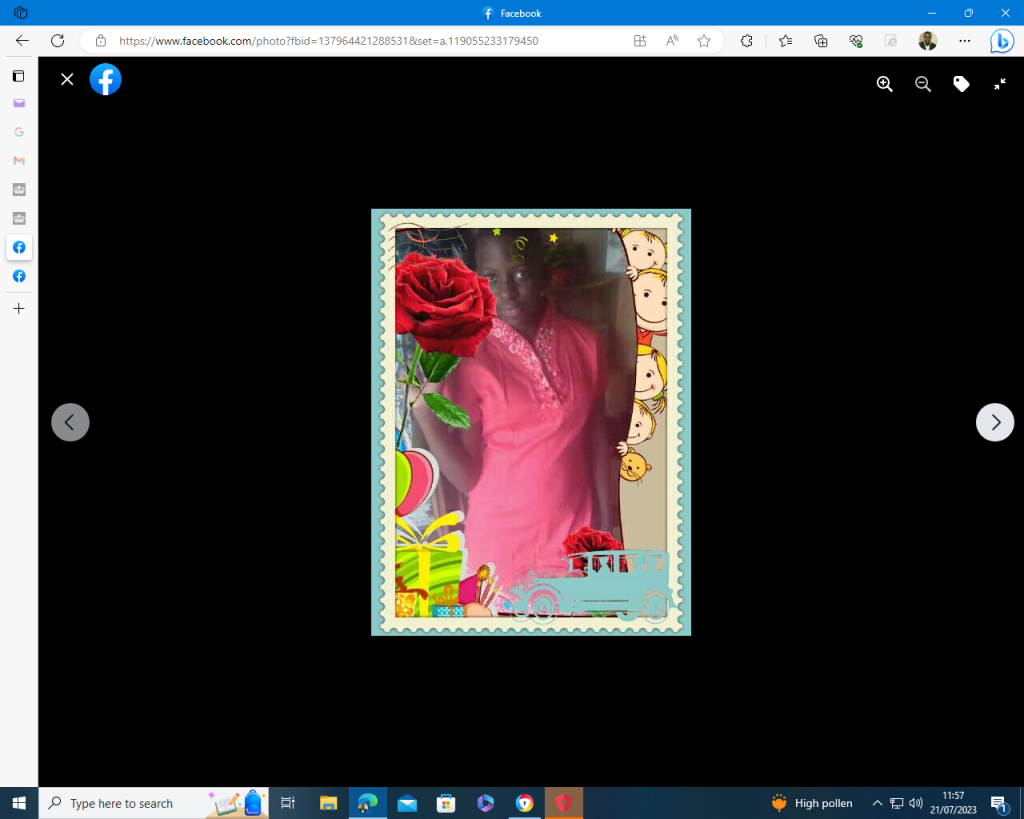Open browser Extensions menu

[746, 41]
